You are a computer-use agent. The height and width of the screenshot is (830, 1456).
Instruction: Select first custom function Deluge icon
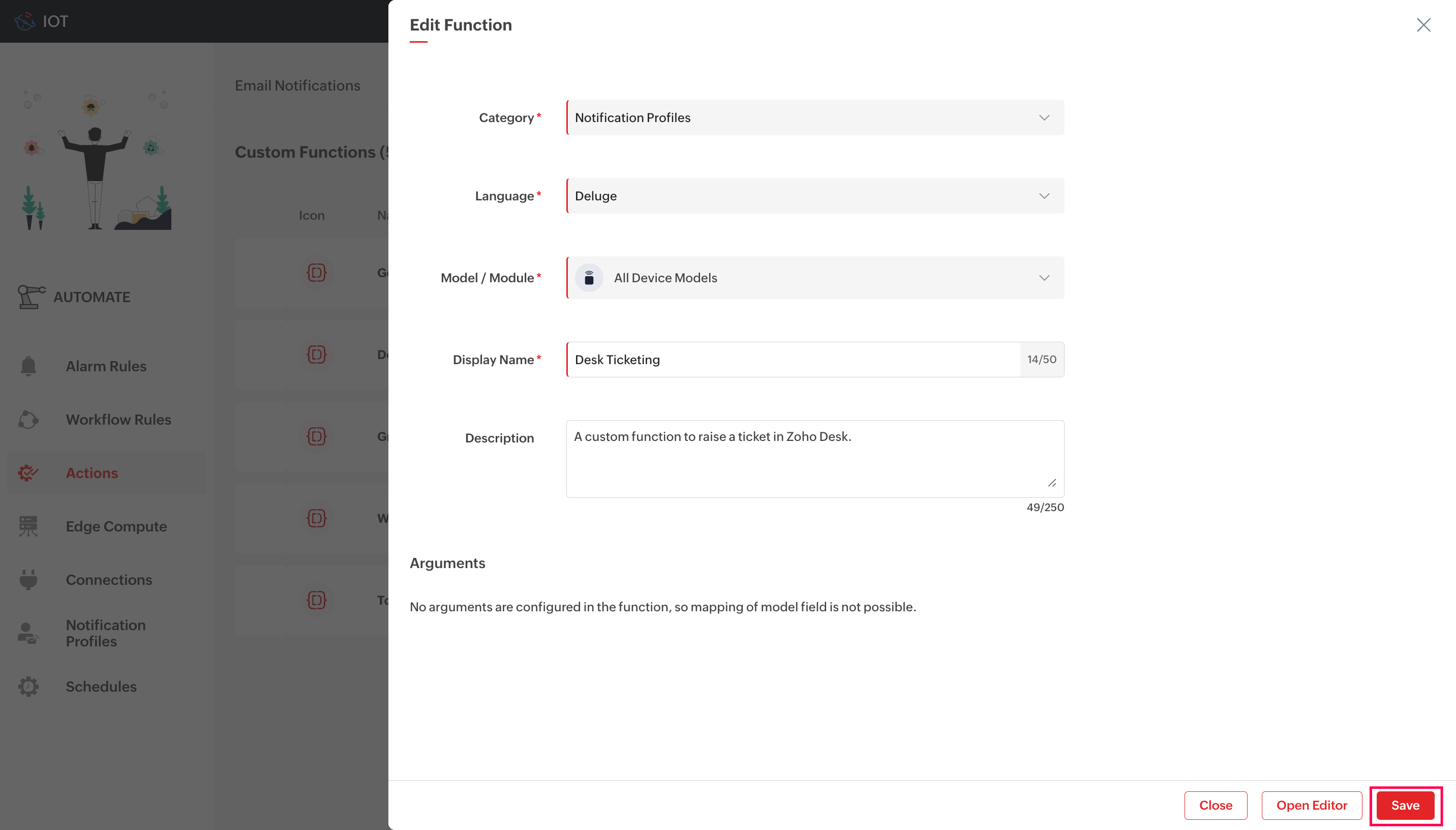(x=317, y=273)
